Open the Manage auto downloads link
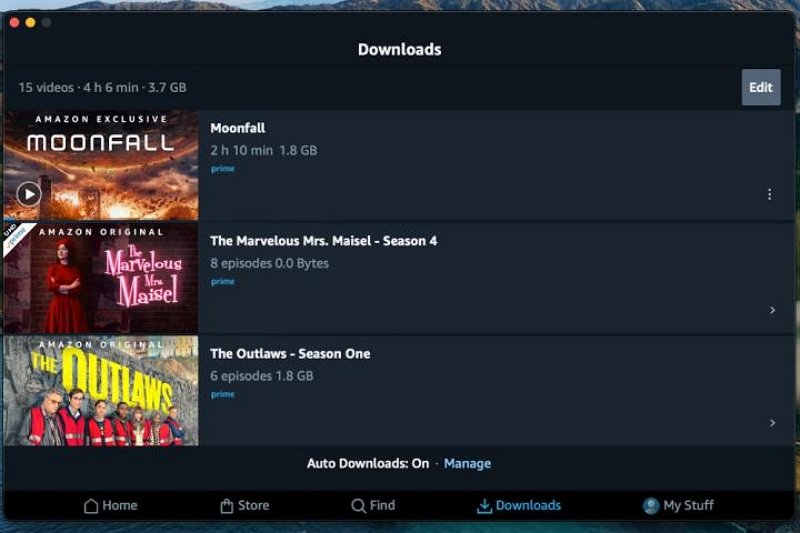Screen dimensions: 800x533 (467, 464)
